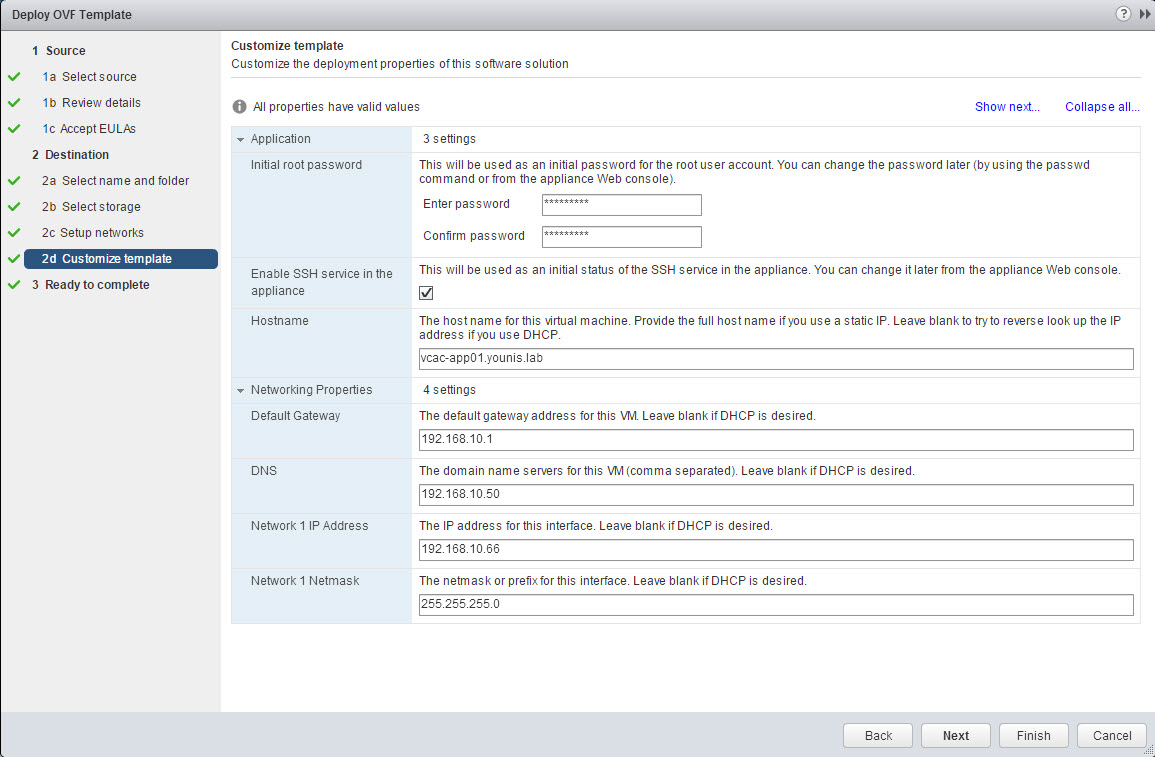Click the info icon beside valid values message
1155x757 pixels.
239,107
